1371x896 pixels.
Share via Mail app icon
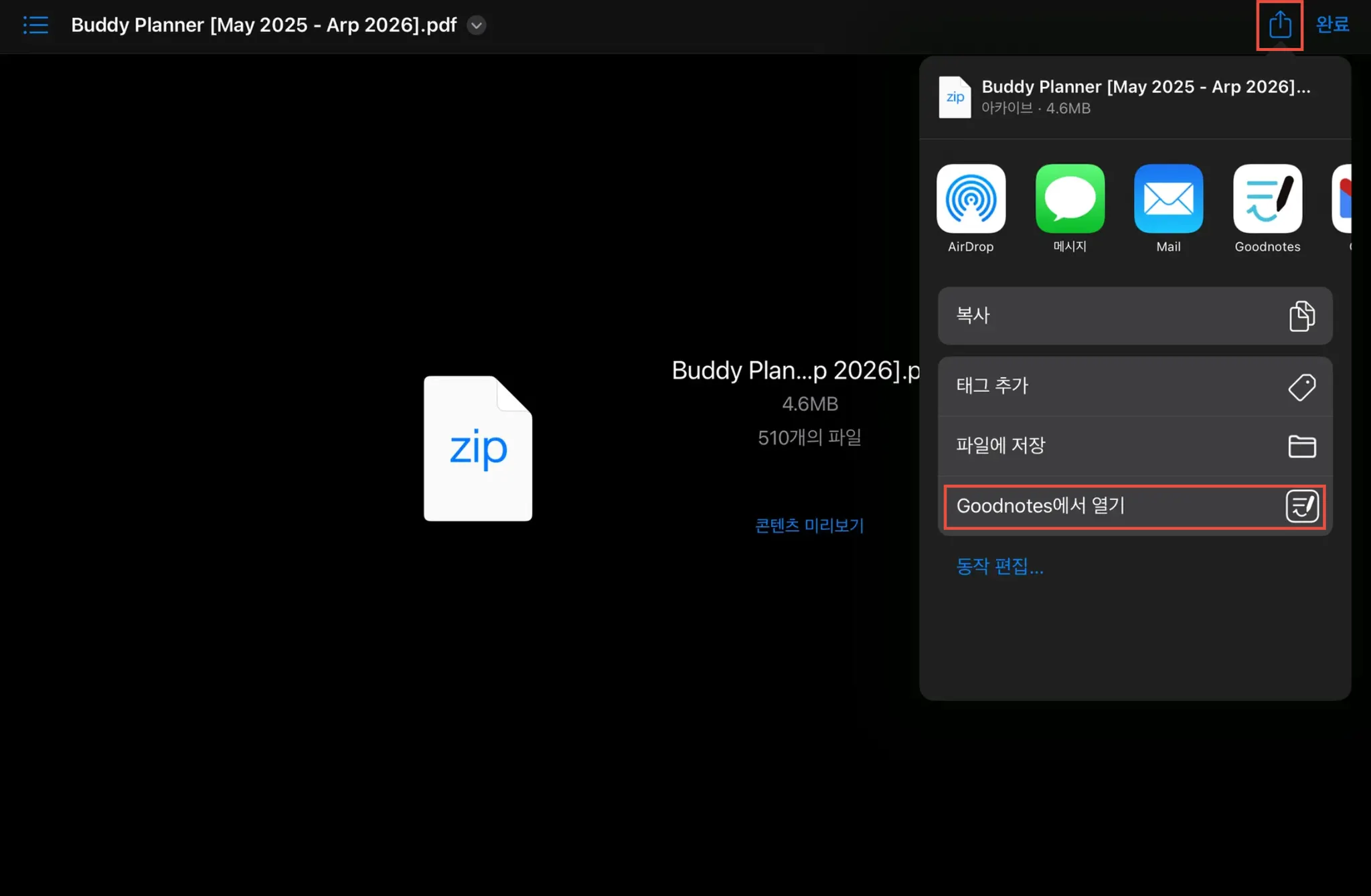point(1168,199)
